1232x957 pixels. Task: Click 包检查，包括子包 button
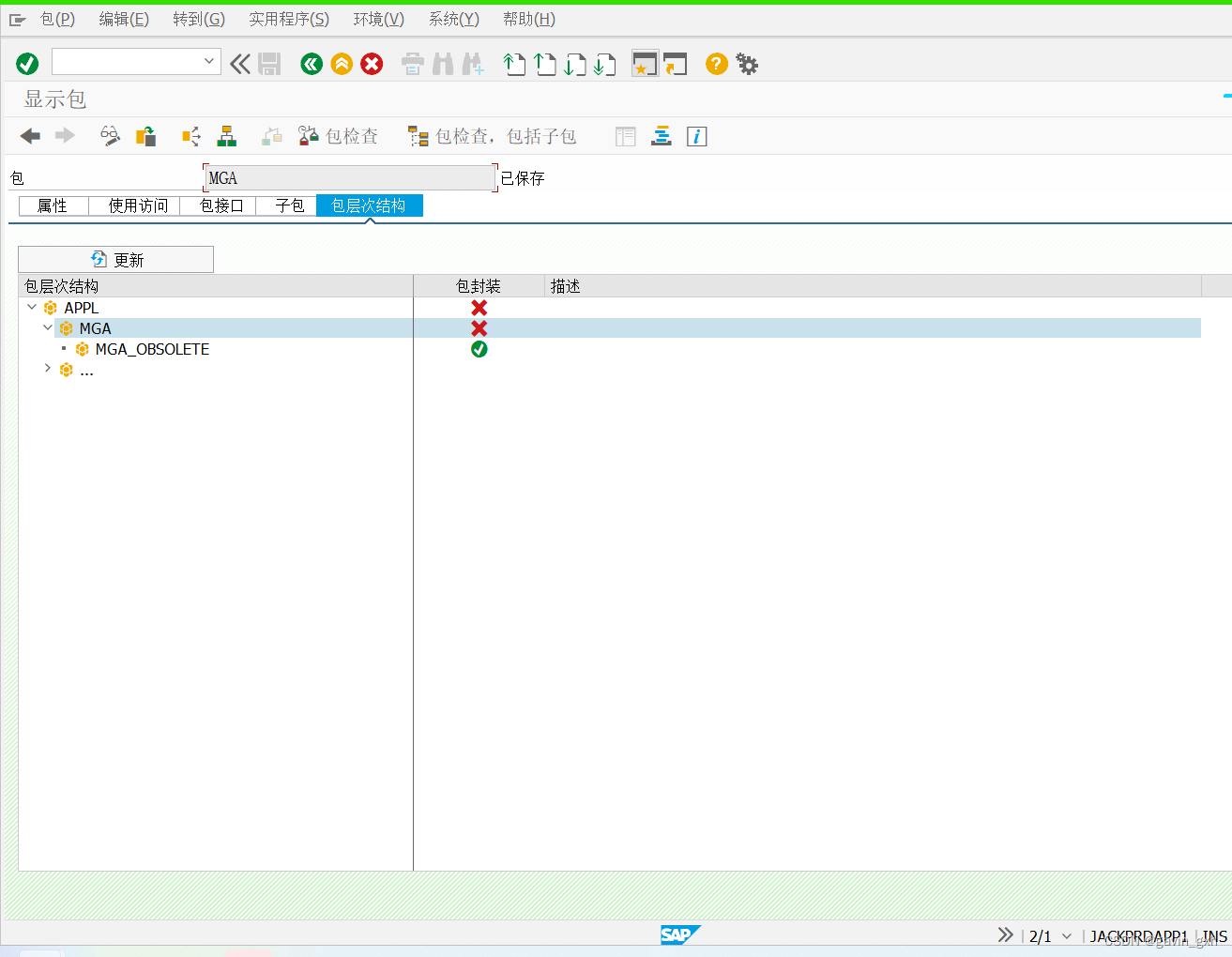[492, 136]
